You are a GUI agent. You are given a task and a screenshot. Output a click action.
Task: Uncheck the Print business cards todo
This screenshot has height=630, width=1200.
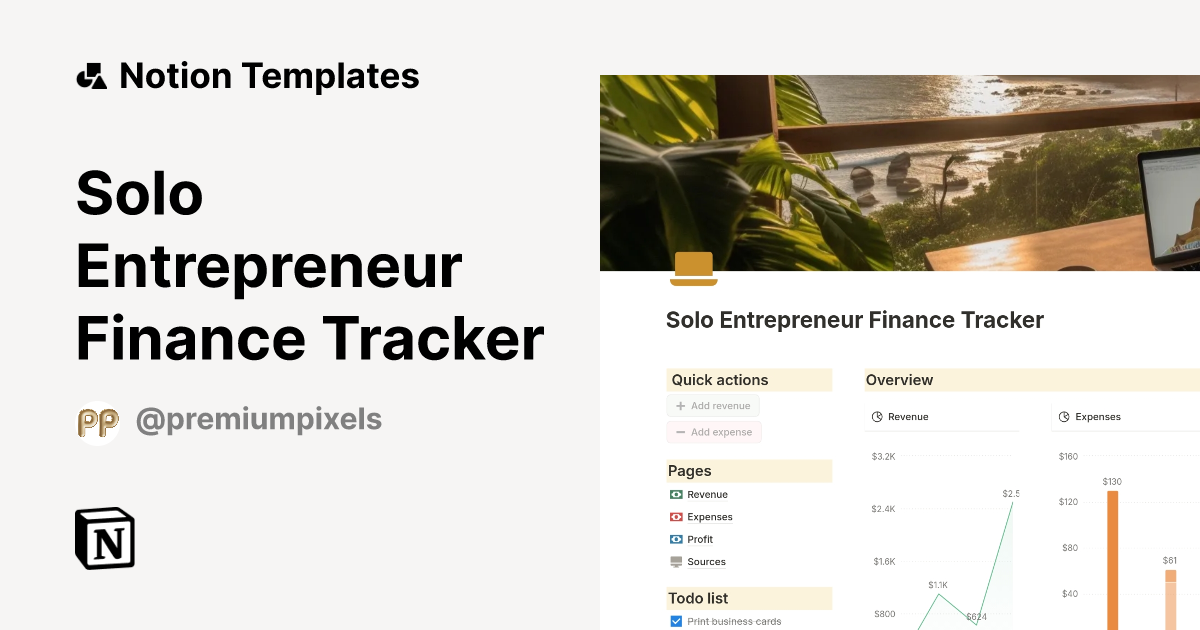click(675, 621)
